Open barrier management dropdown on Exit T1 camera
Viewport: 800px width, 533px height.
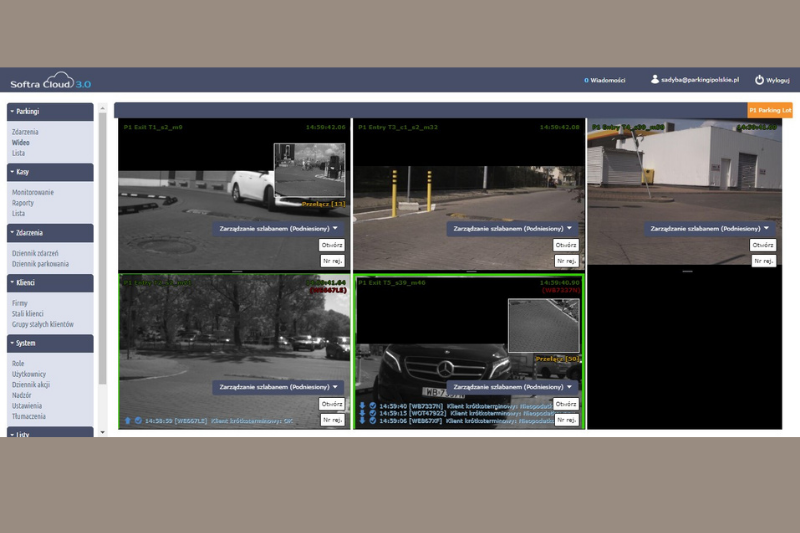(x=279, y=228)
